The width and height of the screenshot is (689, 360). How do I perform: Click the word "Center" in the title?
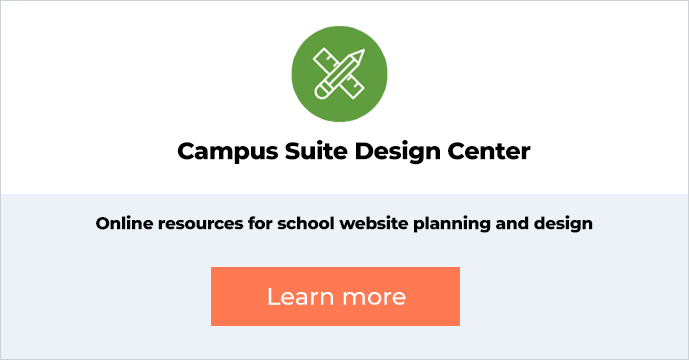click(x=489, y=151)
